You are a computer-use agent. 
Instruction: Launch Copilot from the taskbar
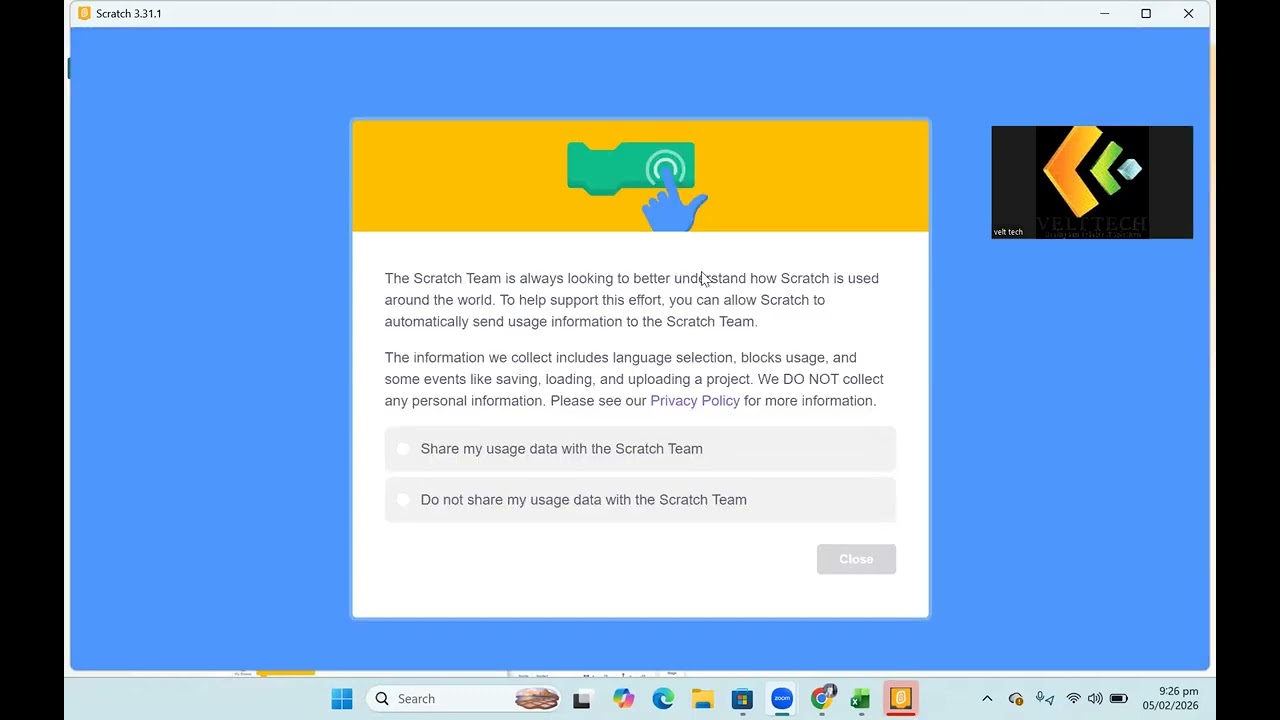point(624,699)
